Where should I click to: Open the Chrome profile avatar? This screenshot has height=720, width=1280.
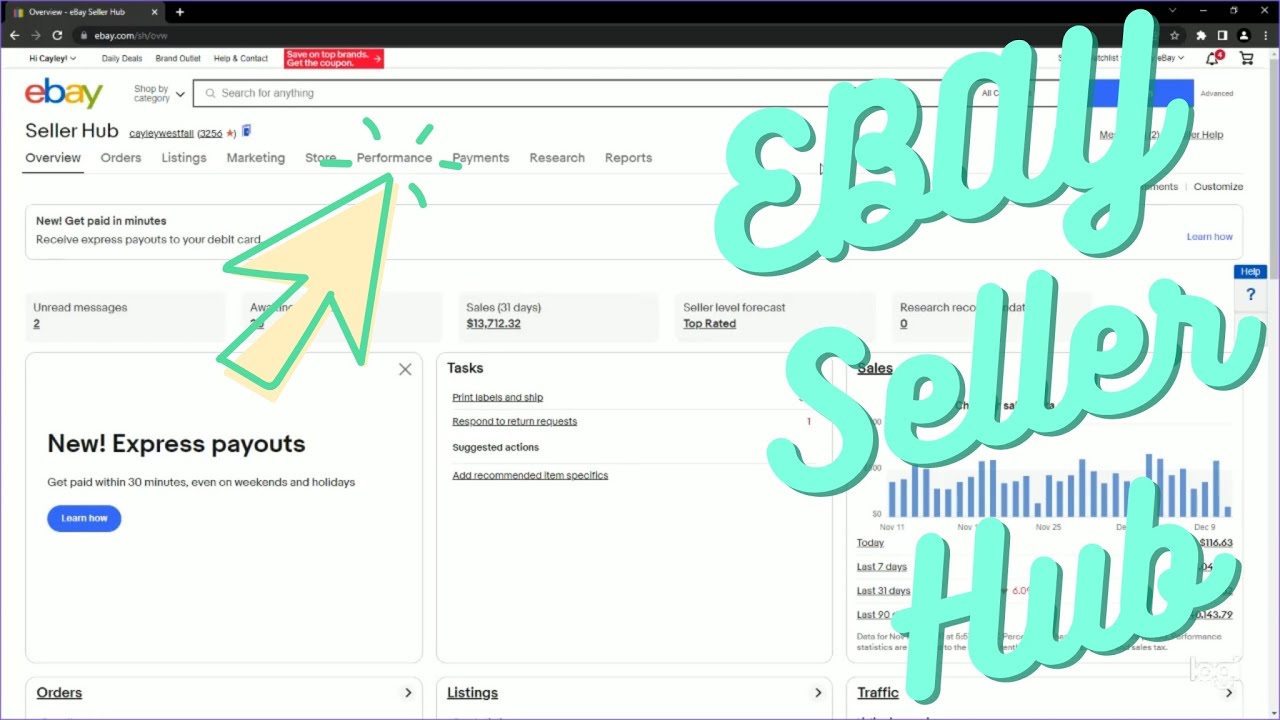pyautogui.click(x=1244, y=35)
